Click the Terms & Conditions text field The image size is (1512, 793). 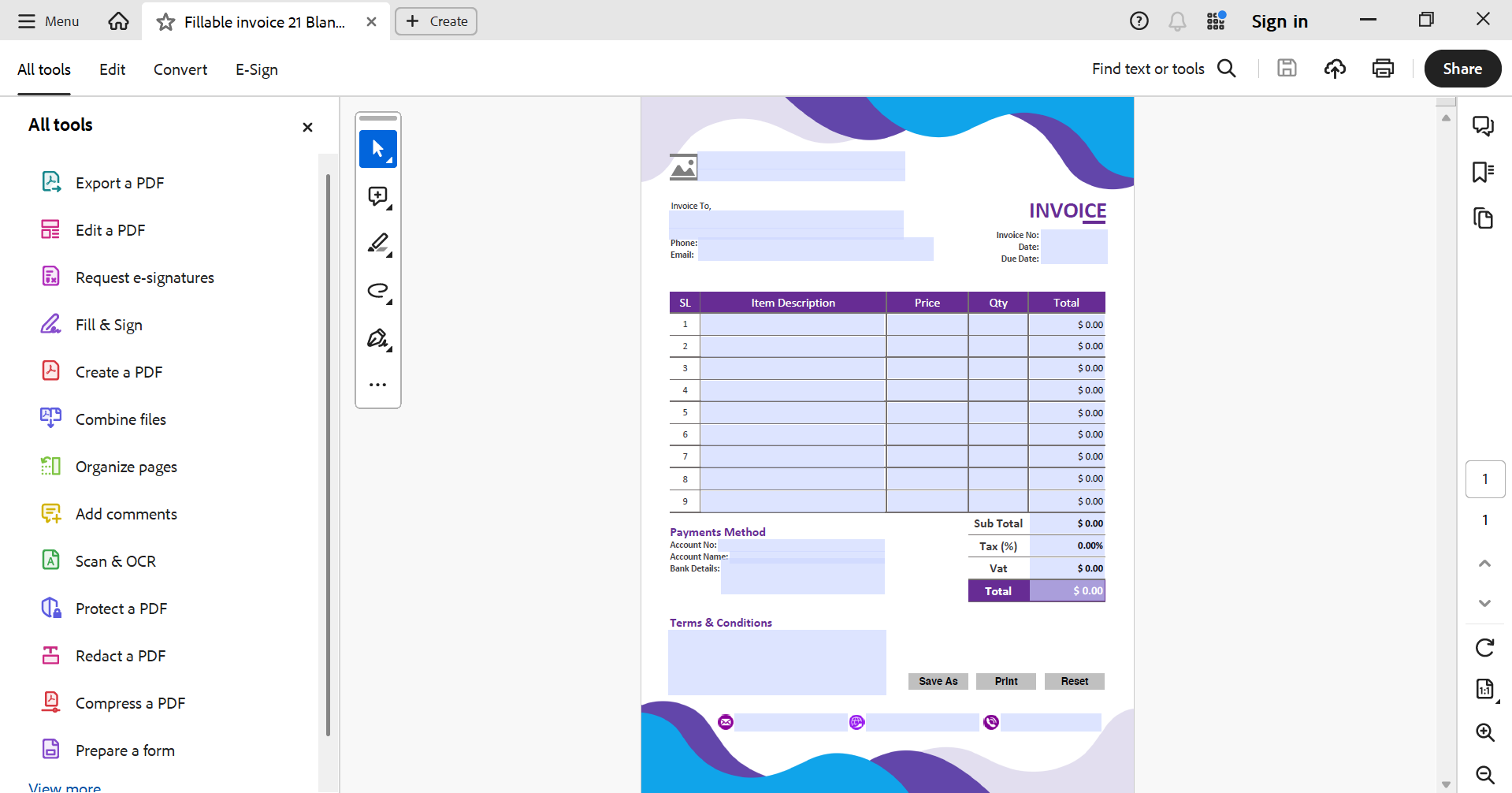coord(777,662)
